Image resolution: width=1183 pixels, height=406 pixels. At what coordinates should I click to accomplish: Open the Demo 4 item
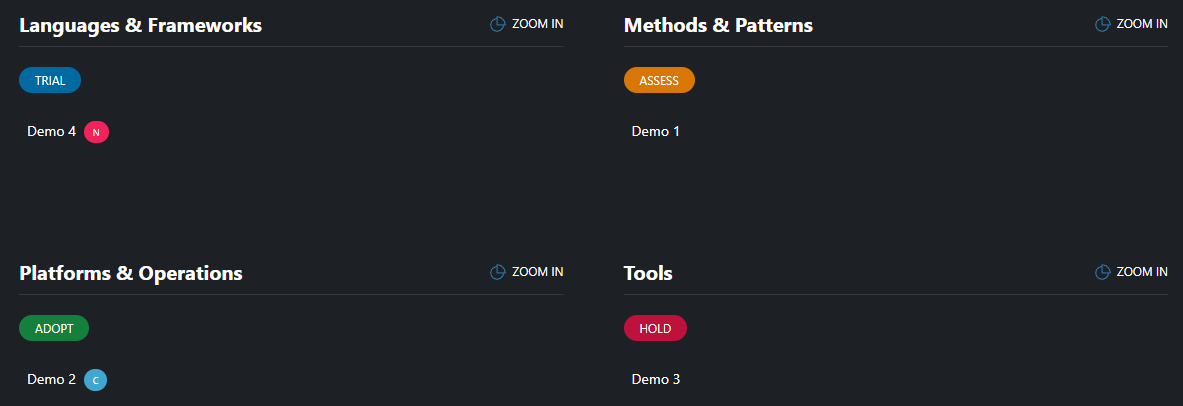(51, 131)
